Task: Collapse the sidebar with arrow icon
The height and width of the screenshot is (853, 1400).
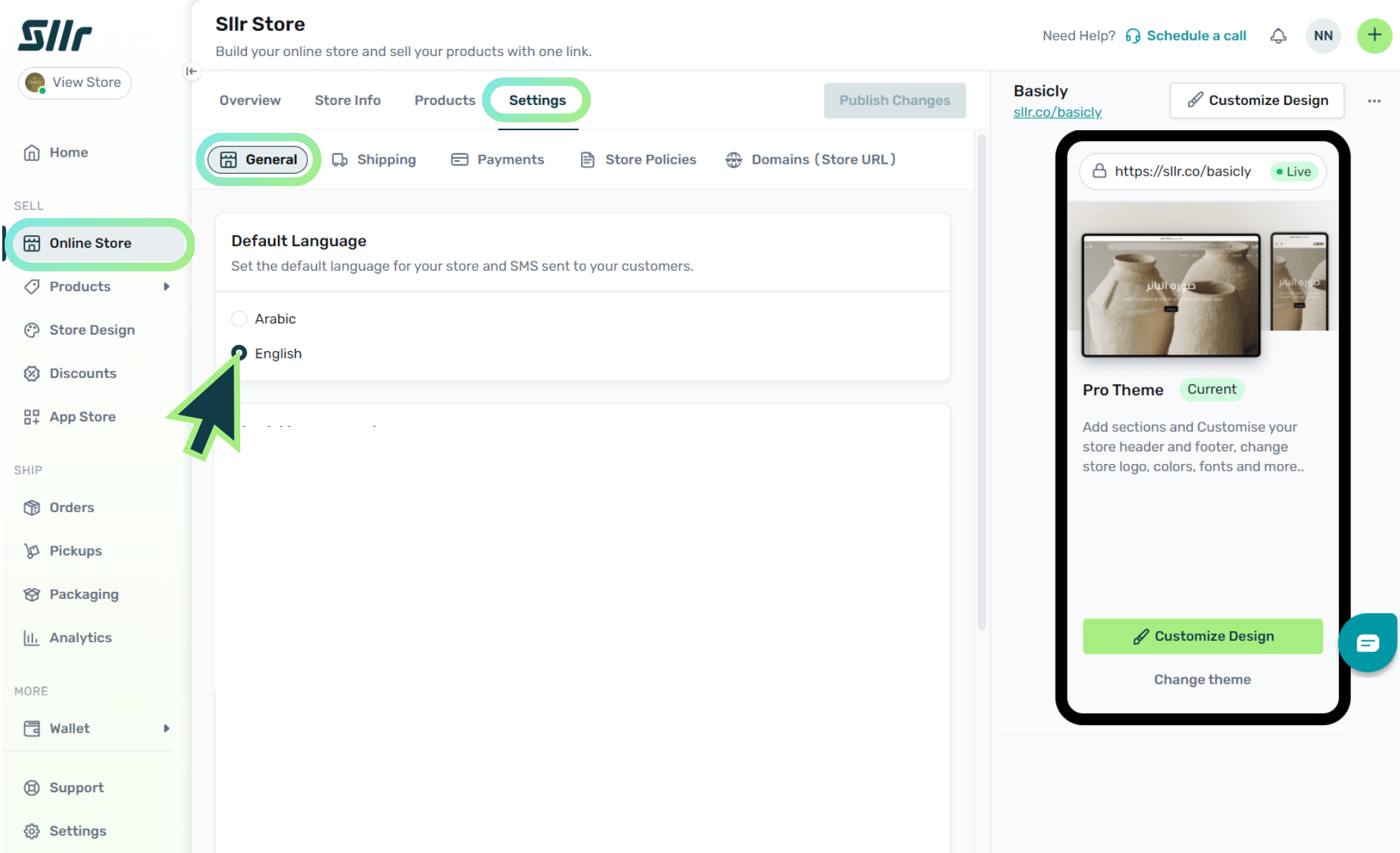Action: (x=191, y=71)
